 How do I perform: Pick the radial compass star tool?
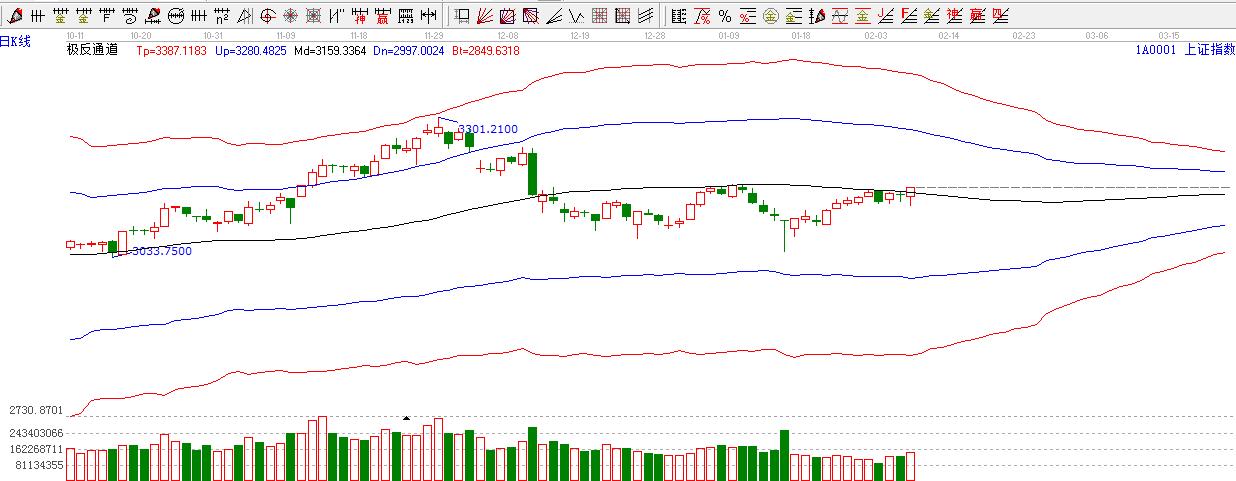click(290, 16)
